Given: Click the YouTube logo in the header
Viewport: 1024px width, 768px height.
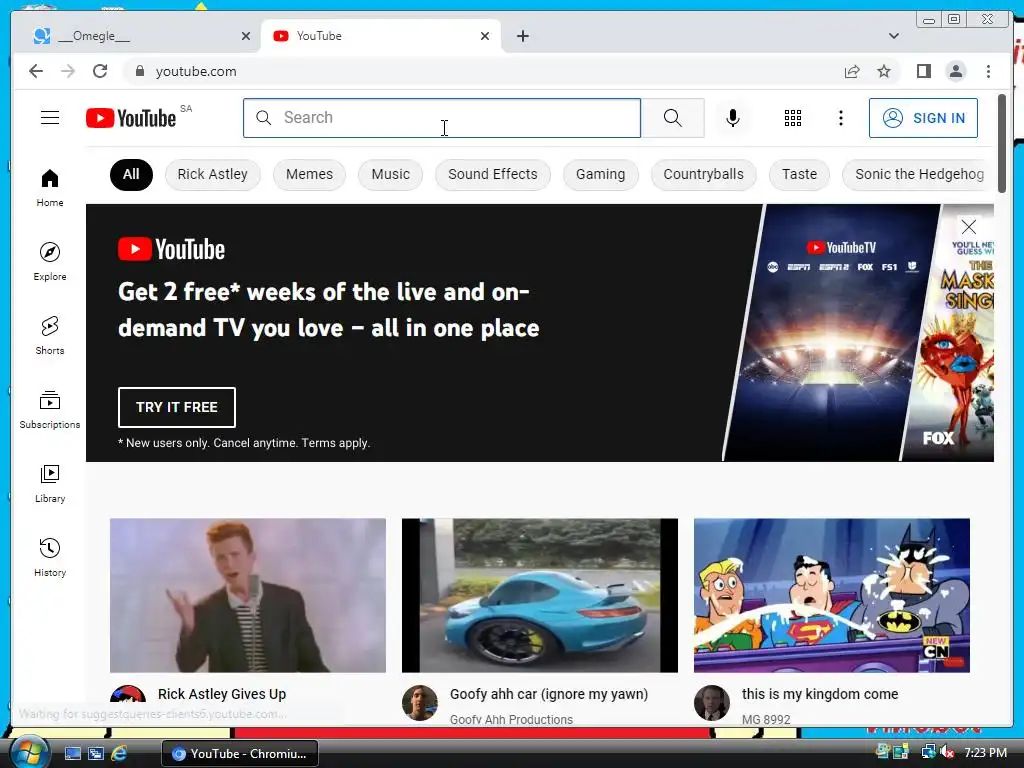Looking at the screenshot, I should [131, 118].
